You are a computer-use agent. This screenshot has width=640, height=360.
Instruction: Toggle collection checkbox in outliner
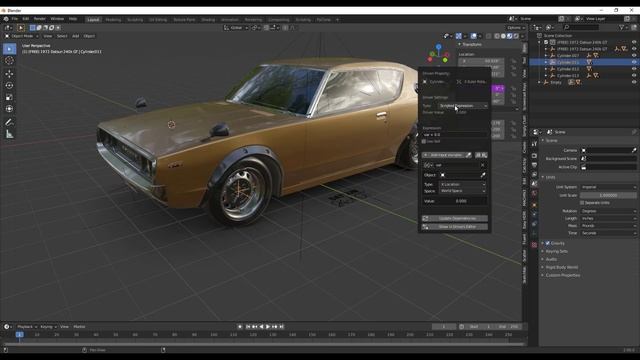(x=546, y=42)
